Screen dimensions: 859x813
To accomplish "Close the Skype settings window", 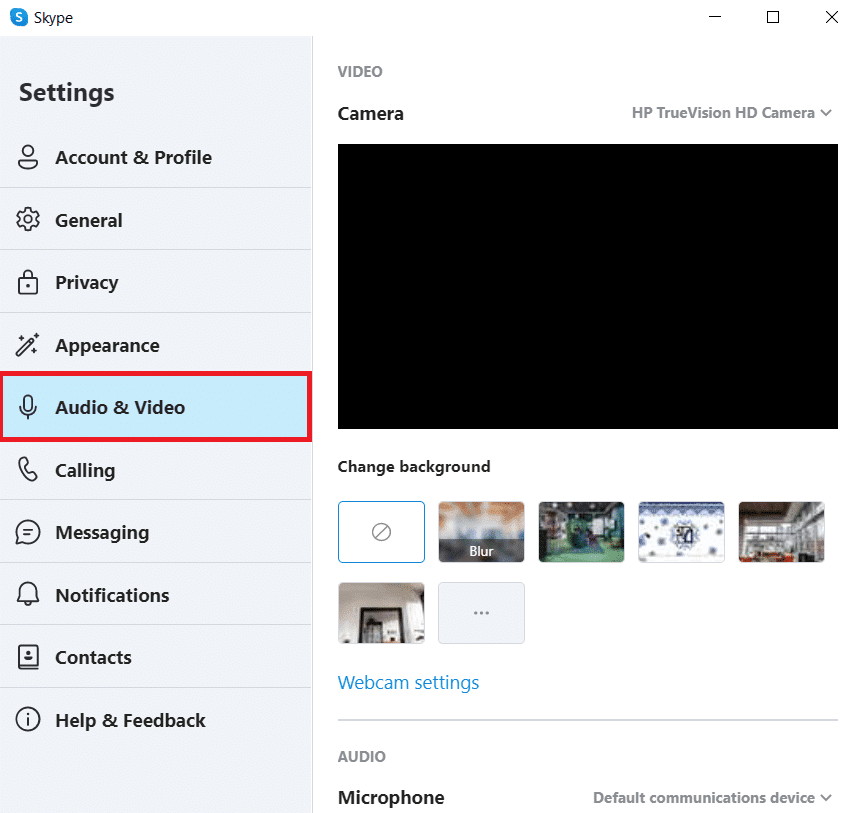I will tap(832, 17).
